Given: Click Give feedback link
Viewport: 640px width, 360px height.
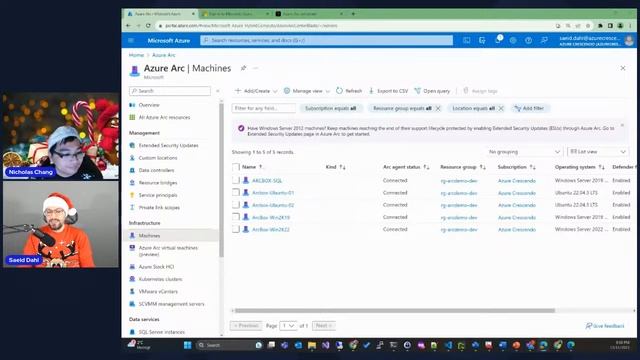Looking at the screenshot, I should (605, 326).
